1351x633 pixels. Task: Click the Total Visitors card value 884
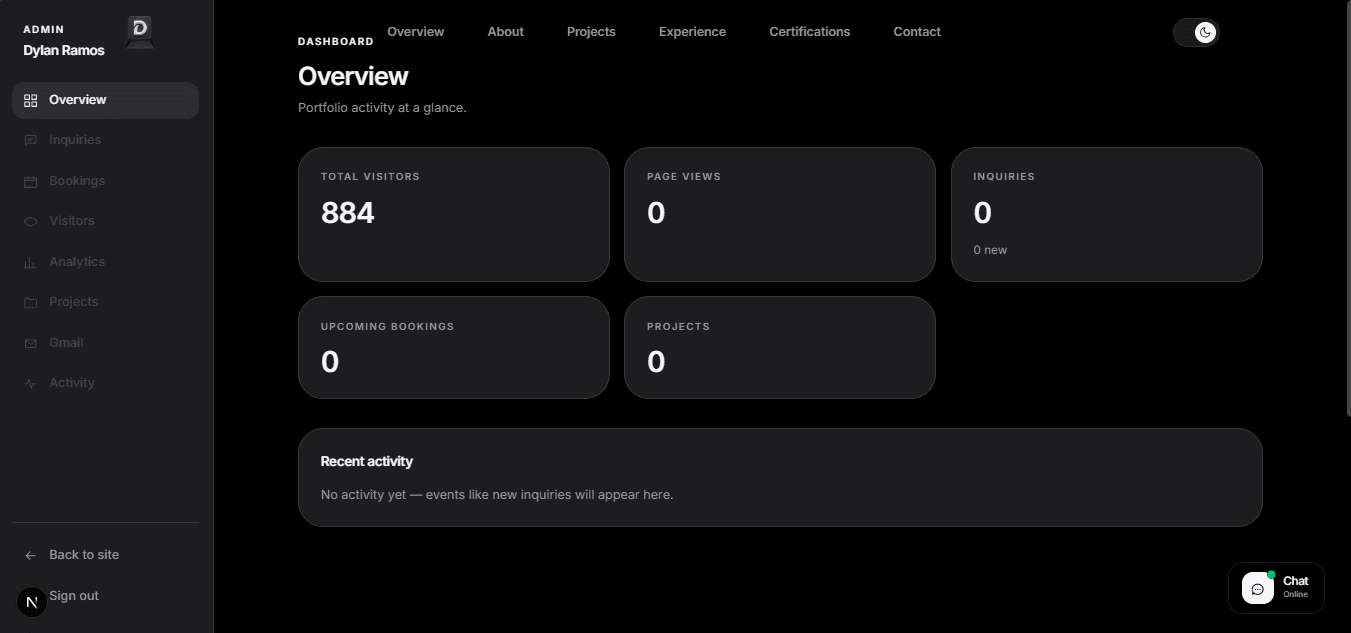click(348, 213)
